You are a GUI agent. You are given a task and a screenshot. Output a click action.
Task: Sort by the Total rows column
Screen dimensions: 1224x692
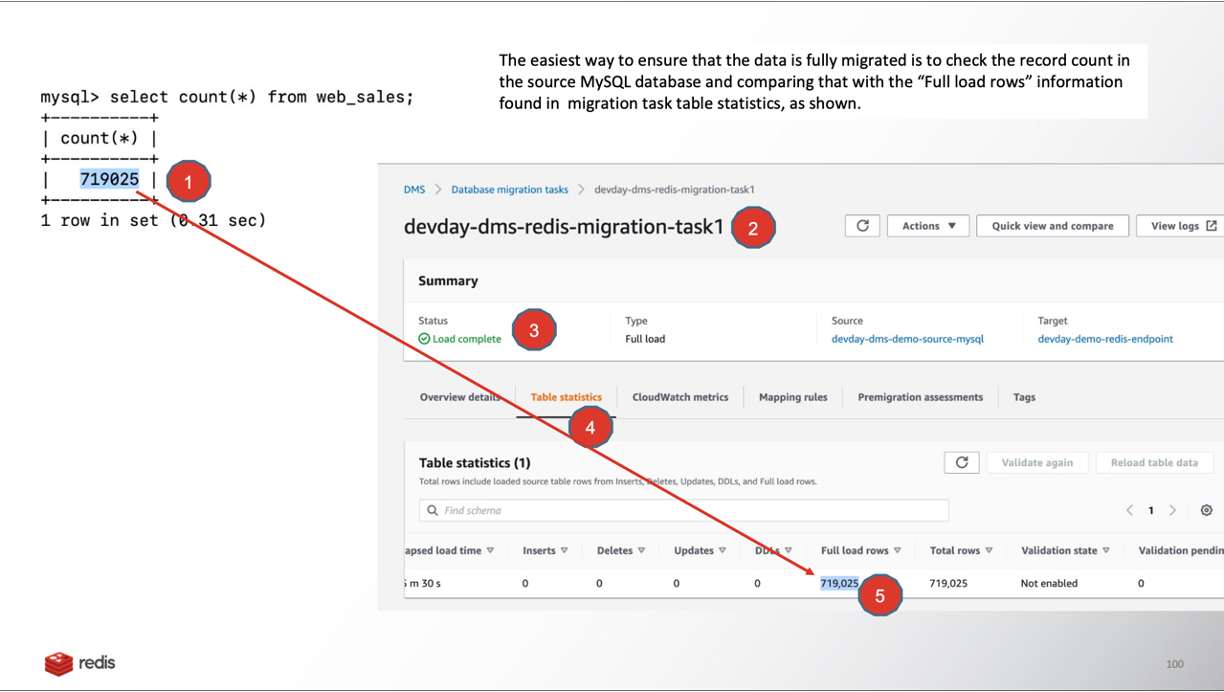coord(961,550)
